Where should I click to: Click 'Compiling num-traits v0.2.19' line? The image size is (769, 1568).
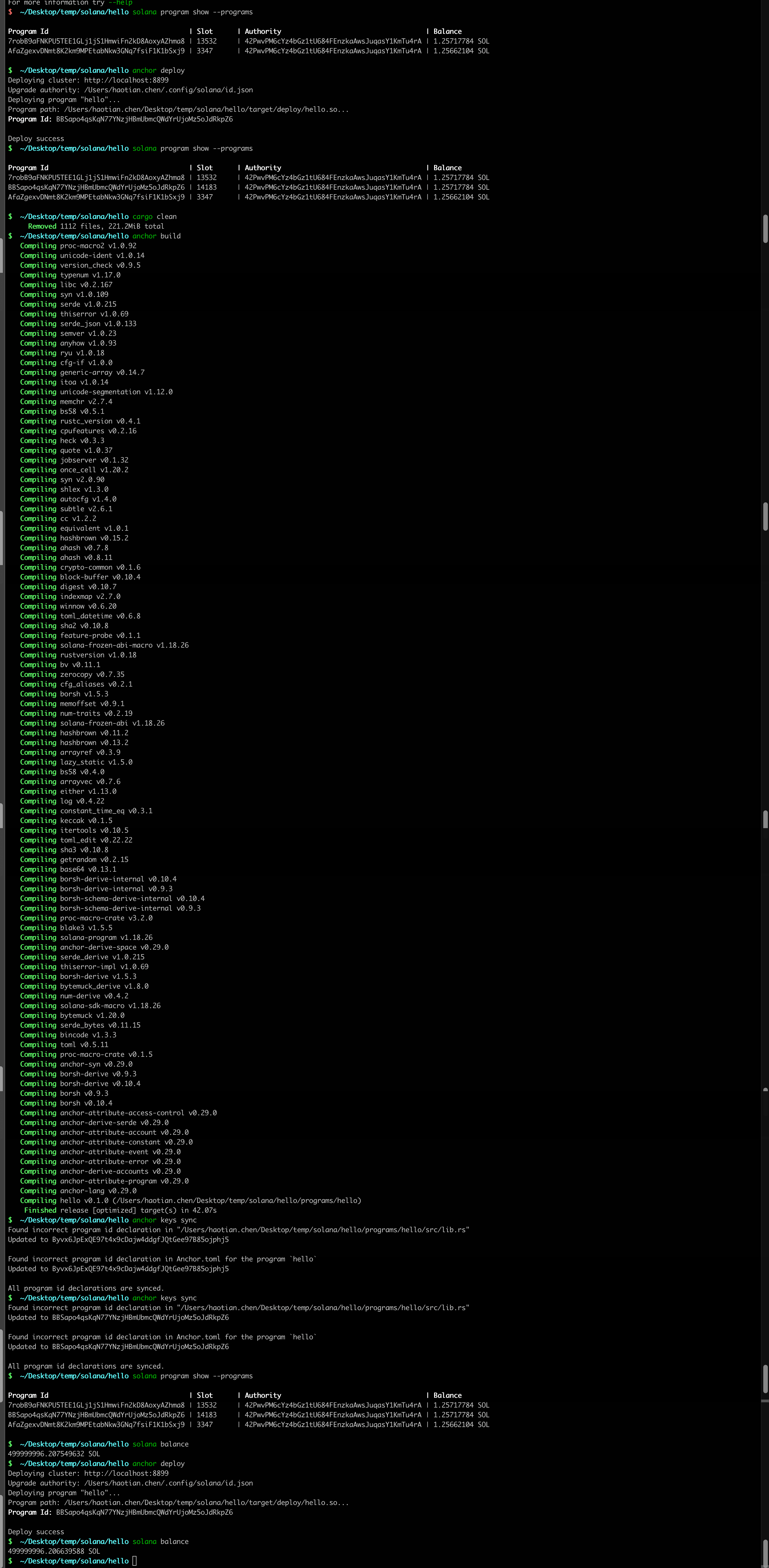[76, 714]
